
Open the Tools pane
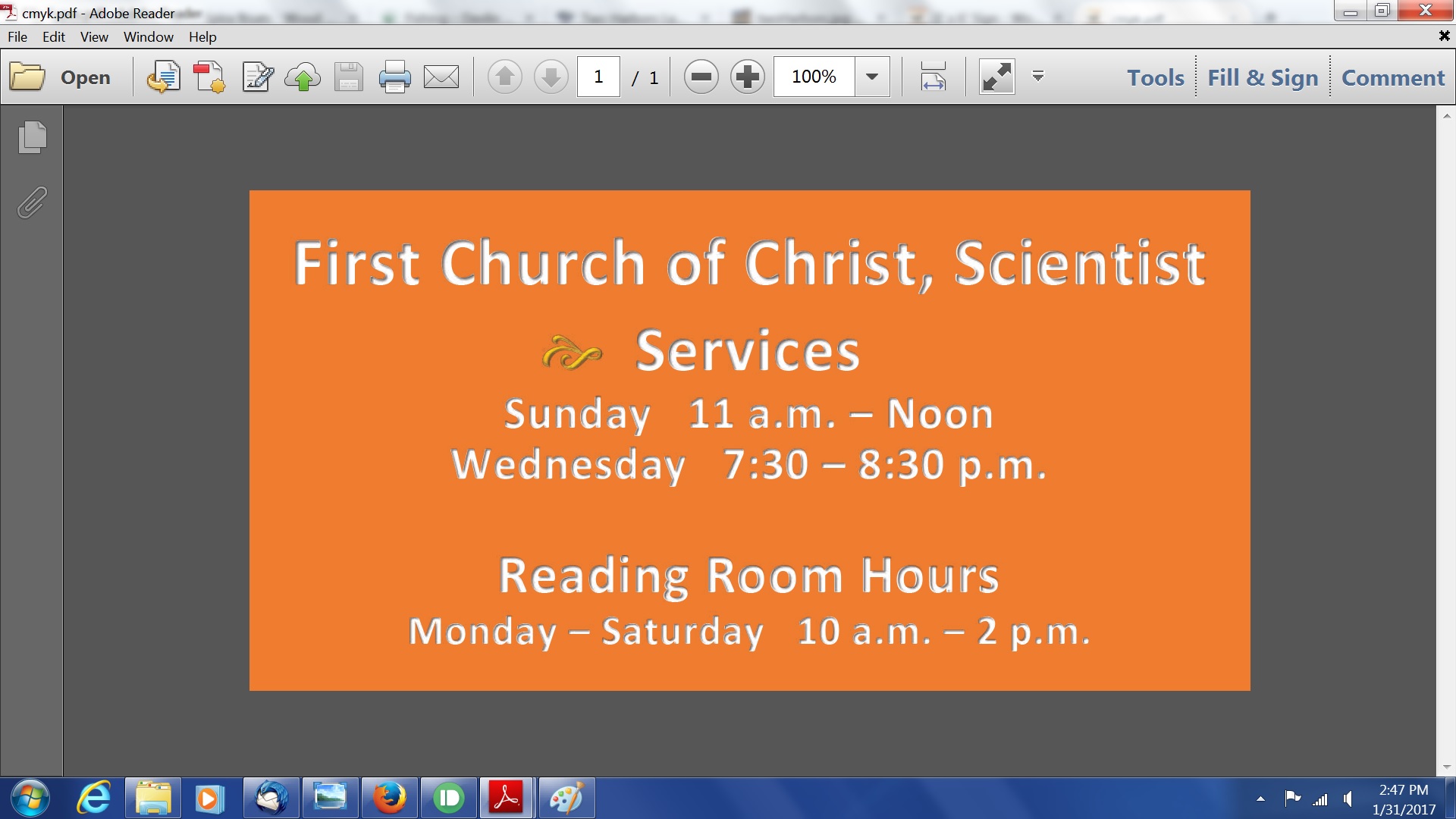1155,77
